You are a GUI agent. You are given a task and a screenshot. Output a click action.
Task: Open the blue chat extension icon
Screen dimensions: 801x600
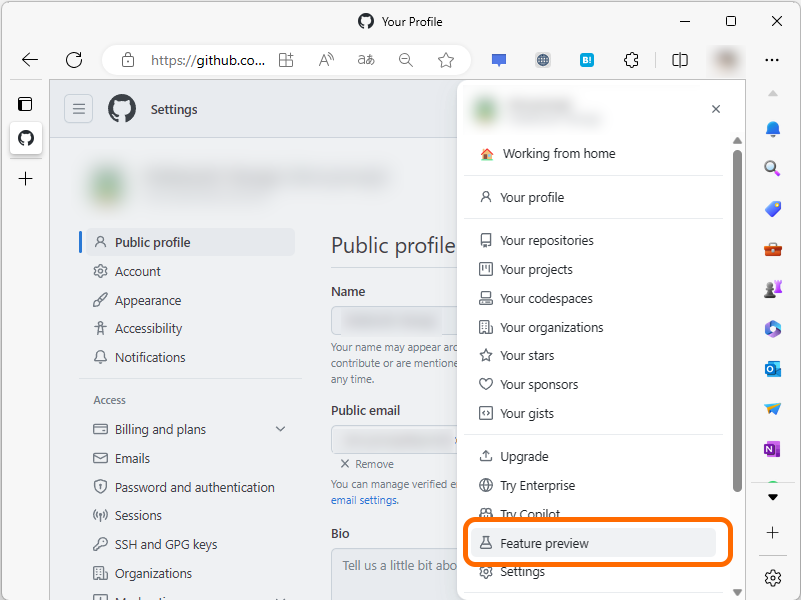(x=499, y=60)
